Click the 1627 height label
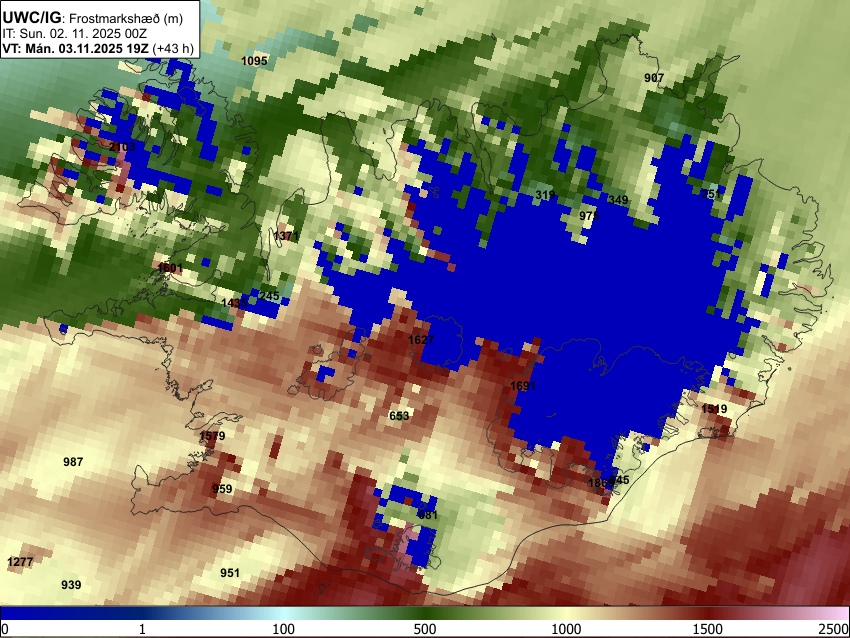This screenshot has height=638, width=850. 421,340
